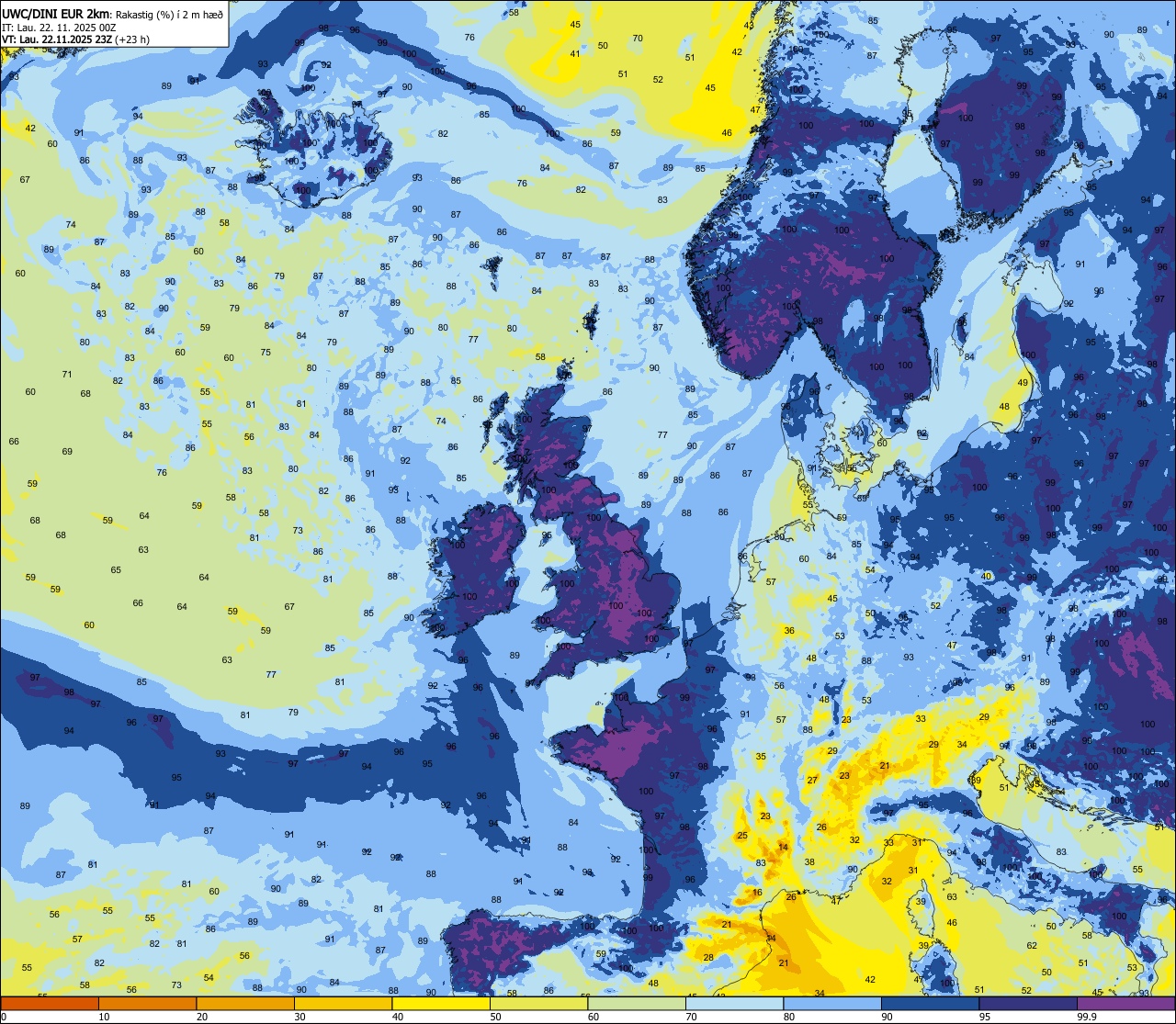Click the 95–99.9% navy legend swatch

(x=1028, y=1003)
